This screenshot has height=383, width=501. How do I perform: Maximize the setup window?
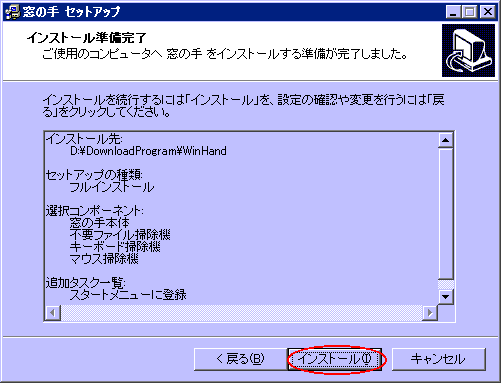pyautogui.click(x=470, y=12)
